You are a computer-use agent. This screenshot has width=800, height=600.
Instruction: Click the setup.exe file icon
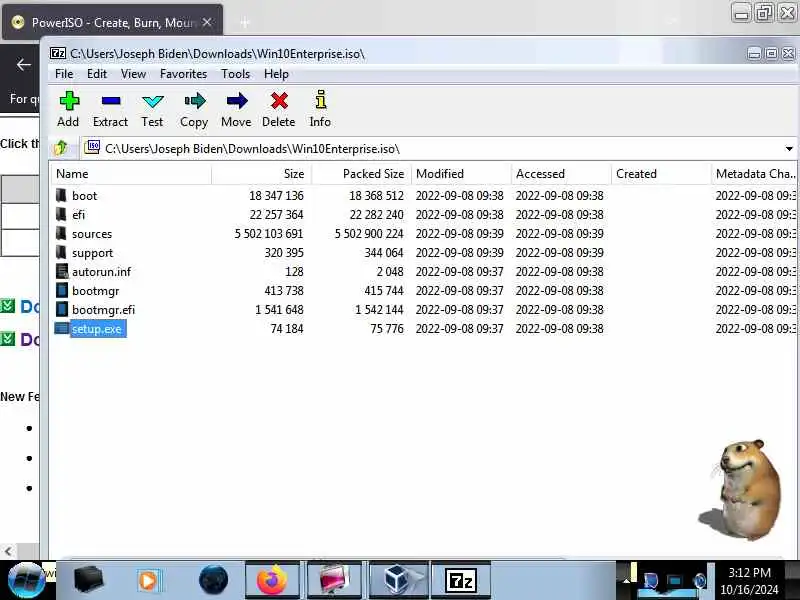[61, 329]
